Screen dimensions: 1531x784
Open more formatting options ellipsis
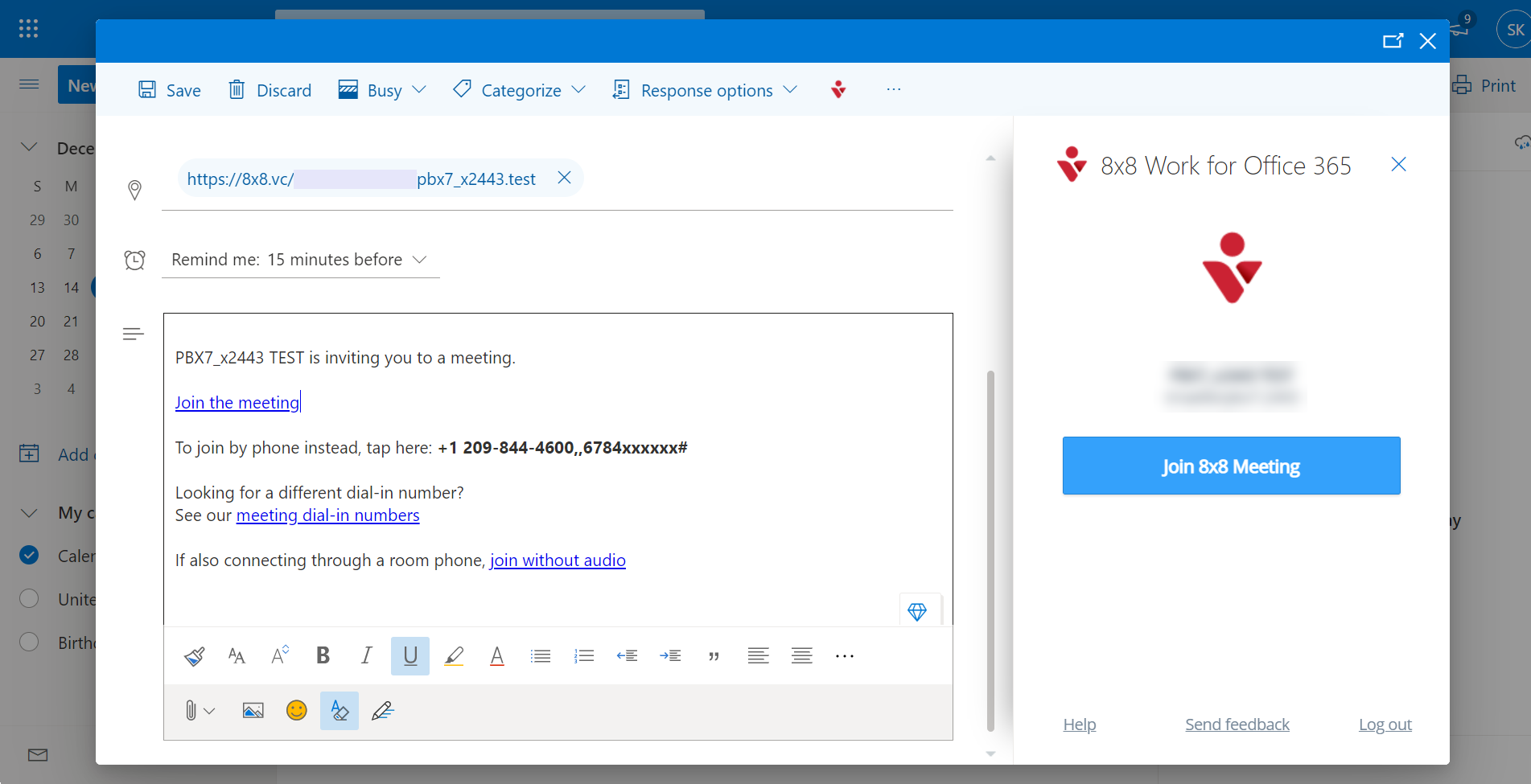coord(845,656)
